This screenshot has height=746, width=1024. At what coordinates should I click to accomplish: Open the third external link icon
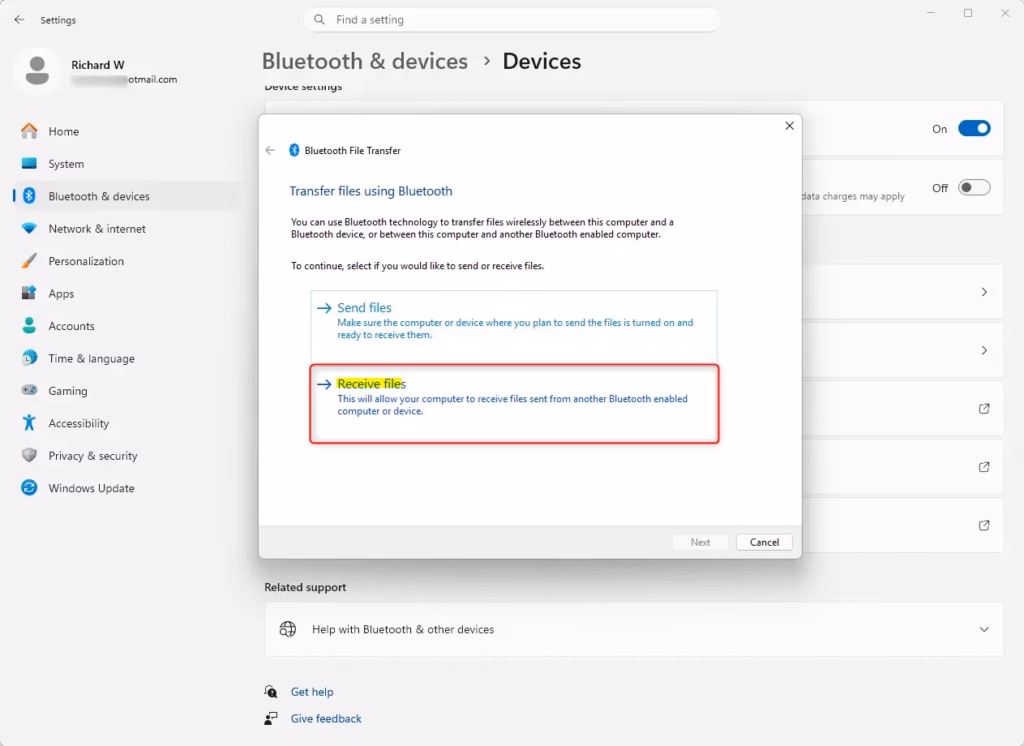pos(984,525)
